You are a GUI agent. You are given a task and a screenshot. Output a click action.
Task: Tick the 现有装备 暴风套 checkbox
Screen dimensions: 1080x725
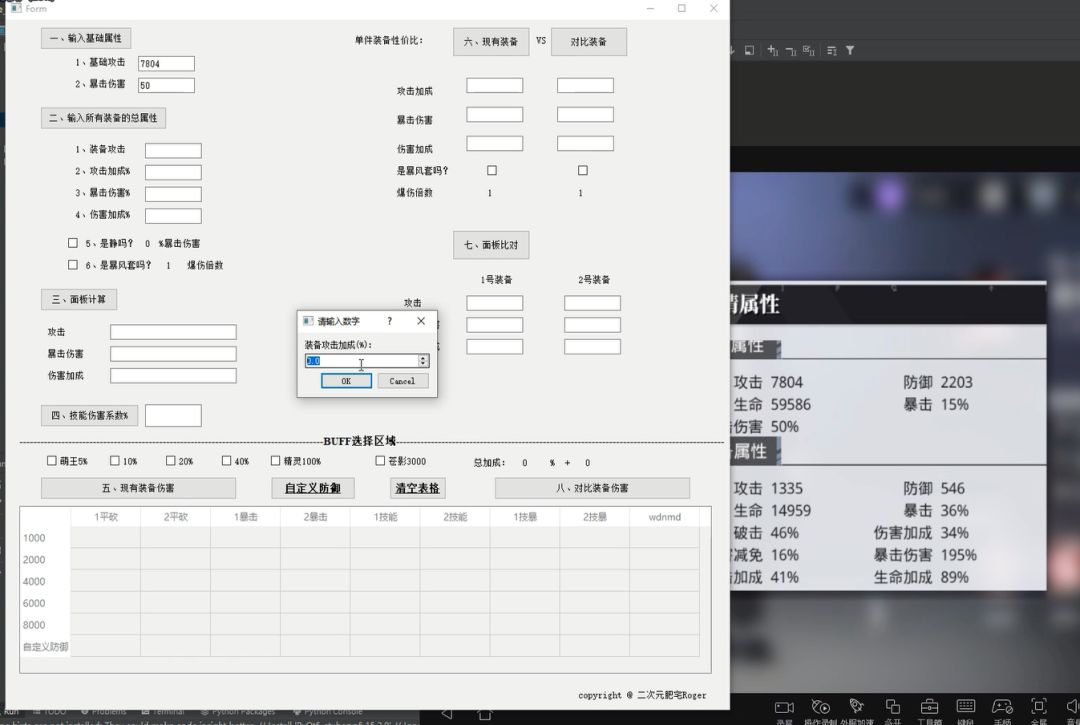tap(492, 170)
